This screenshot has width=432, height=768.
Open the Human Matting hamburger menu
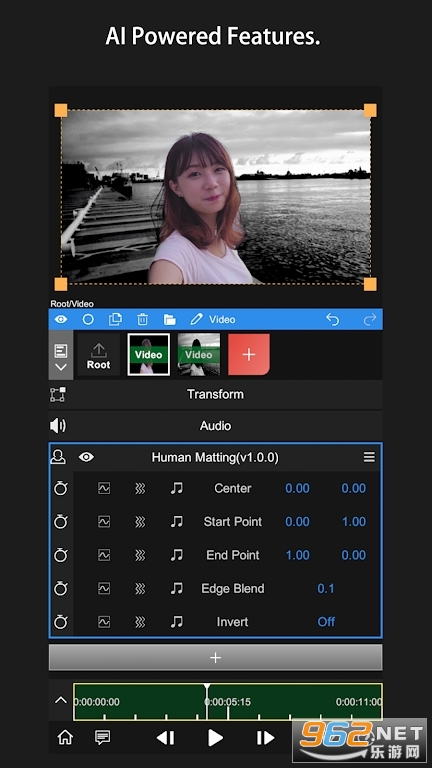[369, 457]
